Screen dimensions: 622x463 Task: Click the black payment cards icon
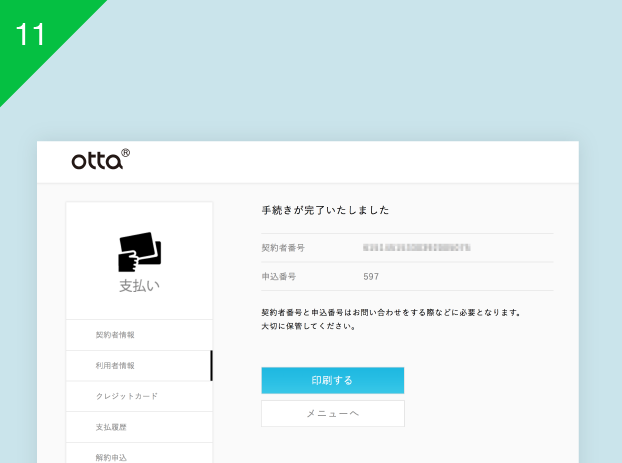(x=139, y=252)
